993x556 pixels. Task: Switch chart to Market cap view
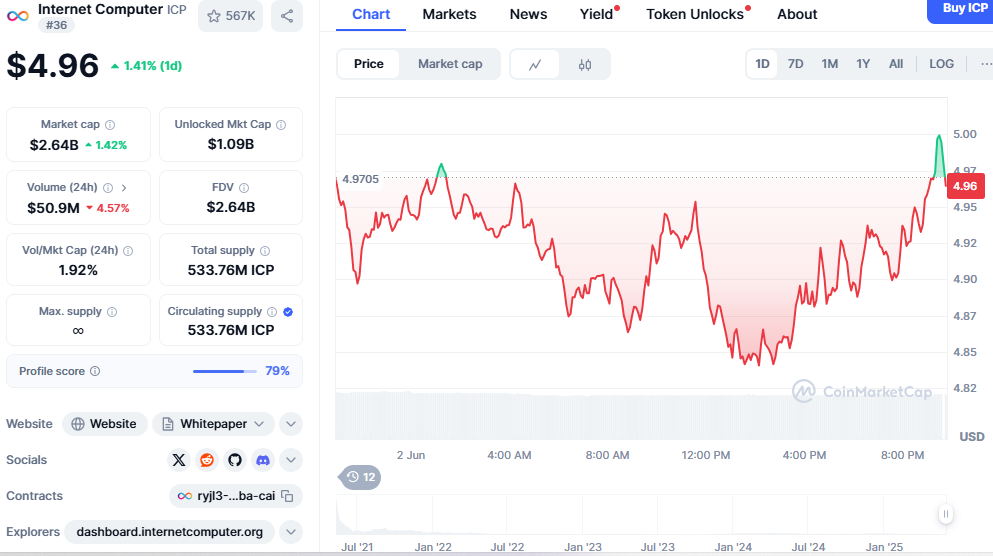tap(450, 64)
